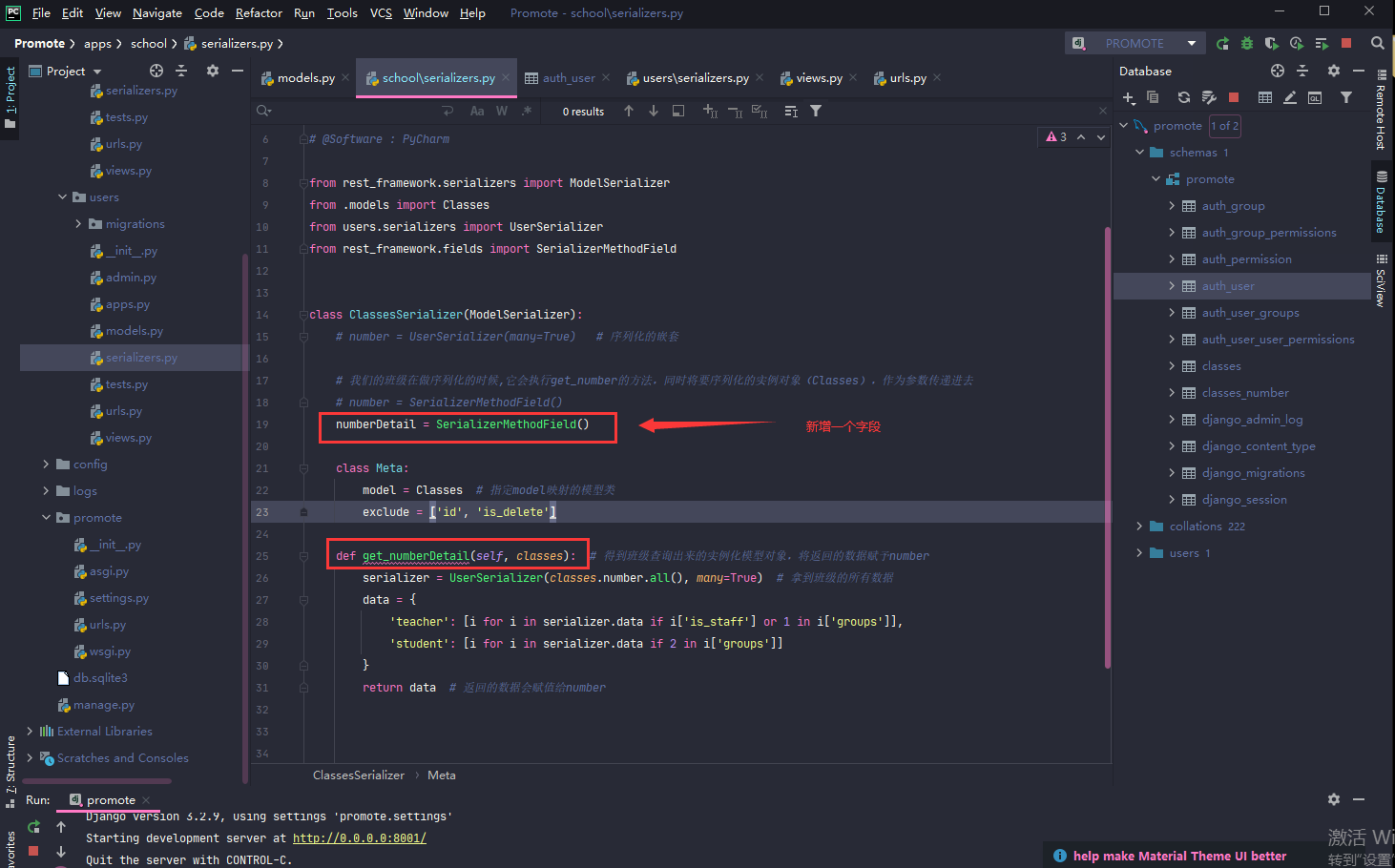
Task: Go to the next search occurrence arrow
Action: (x=654, y=111)
